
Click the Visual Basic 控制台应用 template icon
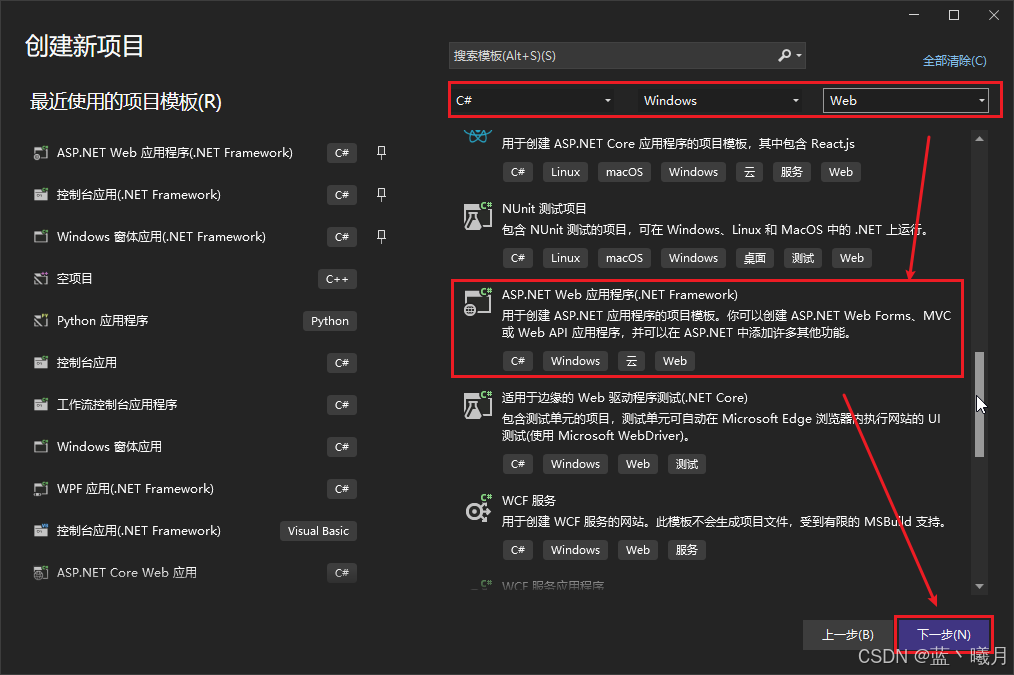(41, 531)
